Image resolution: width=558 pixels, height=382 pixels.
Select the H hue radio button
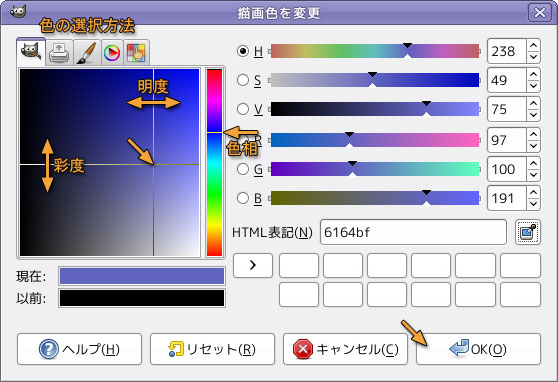[x=243, y=51]
